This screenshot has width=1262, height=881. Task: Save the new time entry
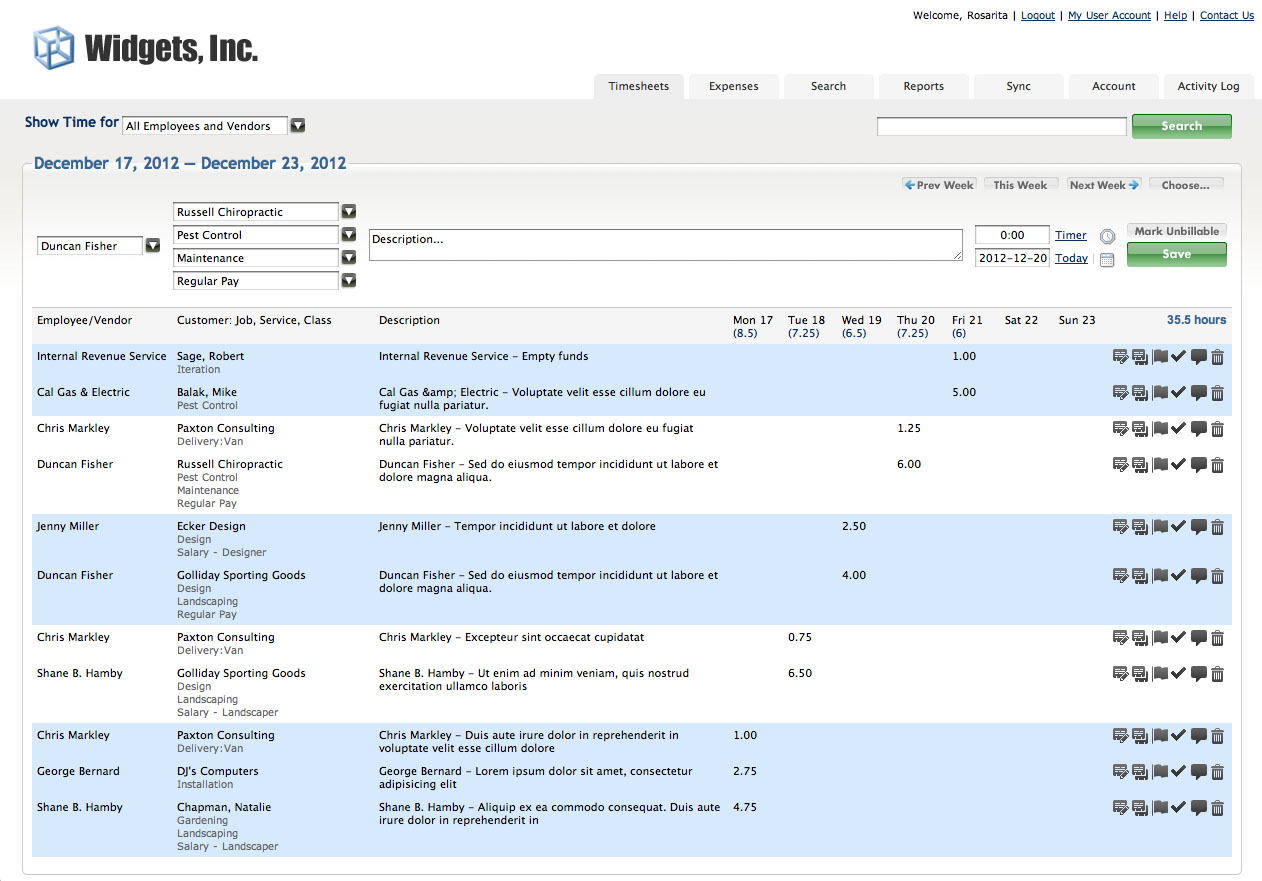(1176, 255)
